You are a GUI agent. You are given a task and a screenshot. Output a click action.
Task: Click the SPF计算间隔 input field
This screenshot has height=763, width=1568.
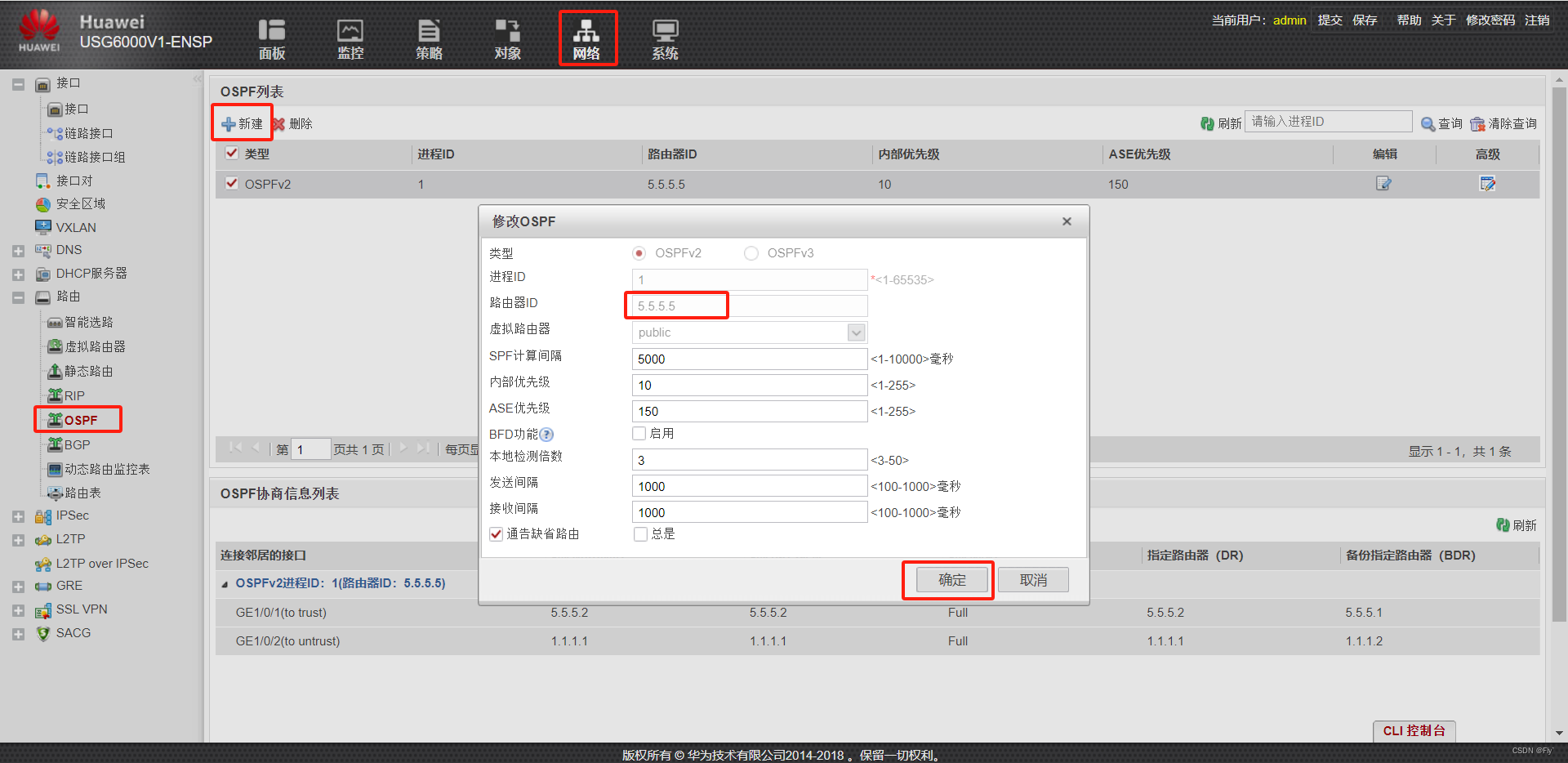(749, 359)
